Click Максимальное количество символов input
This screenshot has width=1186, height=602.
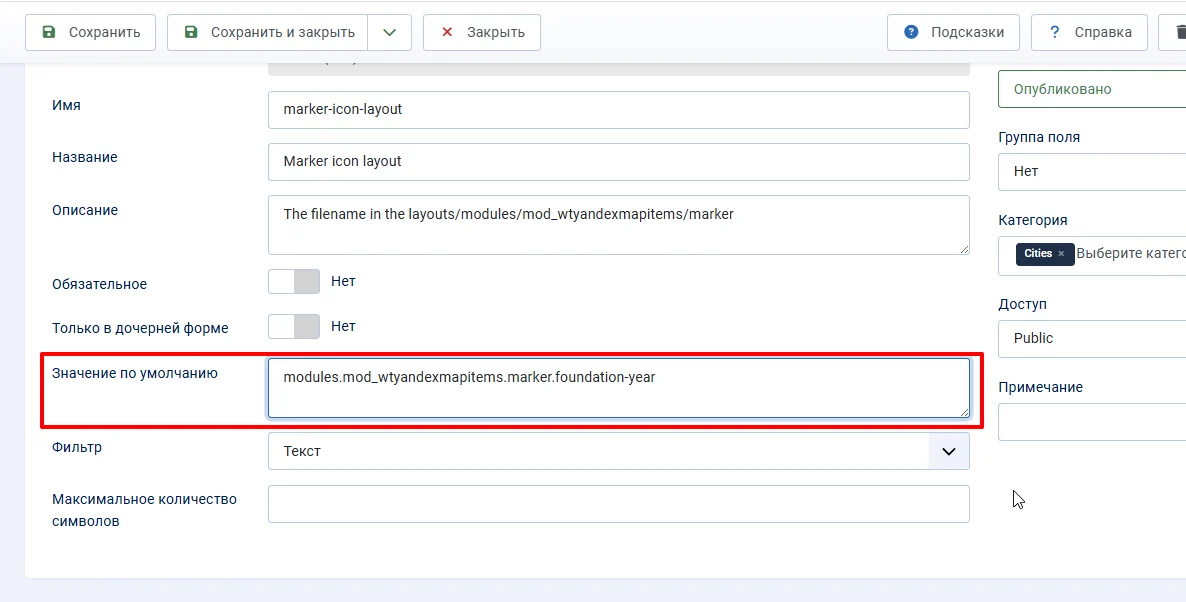(x=619, y=504)
